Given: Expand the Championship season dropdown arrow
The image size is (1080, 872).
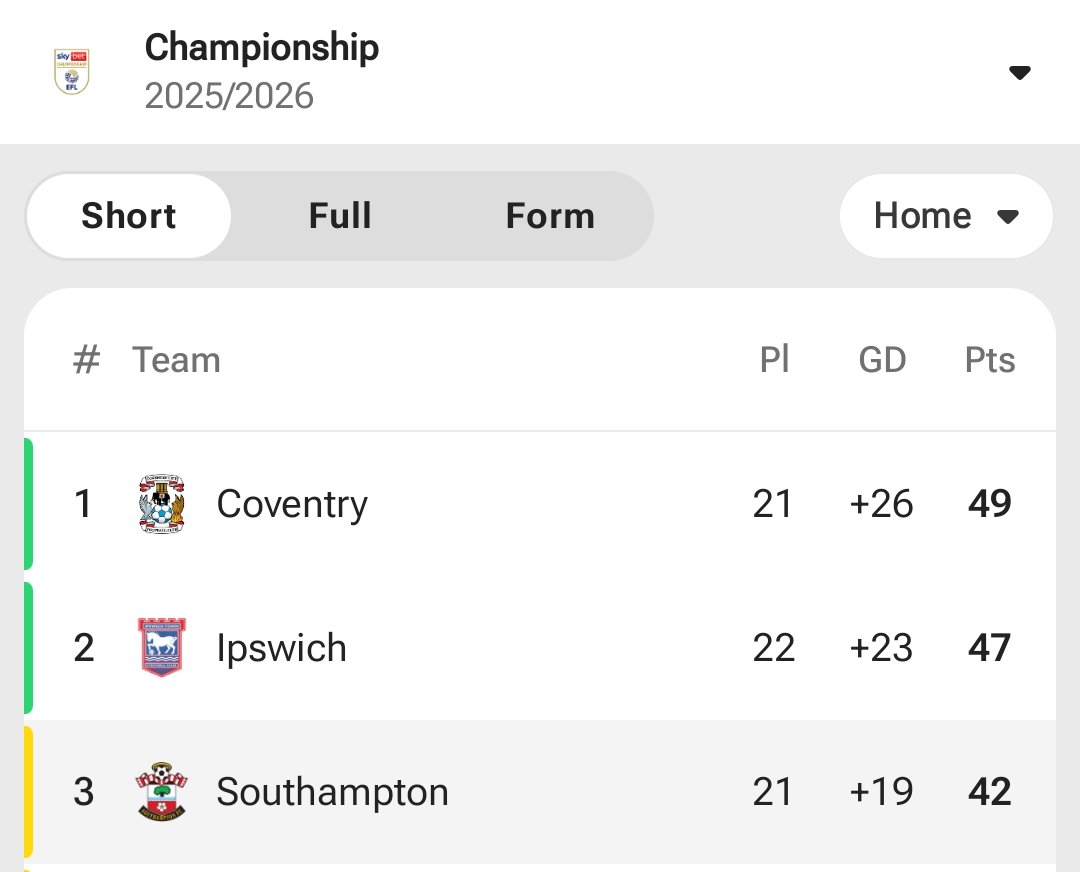Looking at the screenshot, I should [x=1019, y=72].
